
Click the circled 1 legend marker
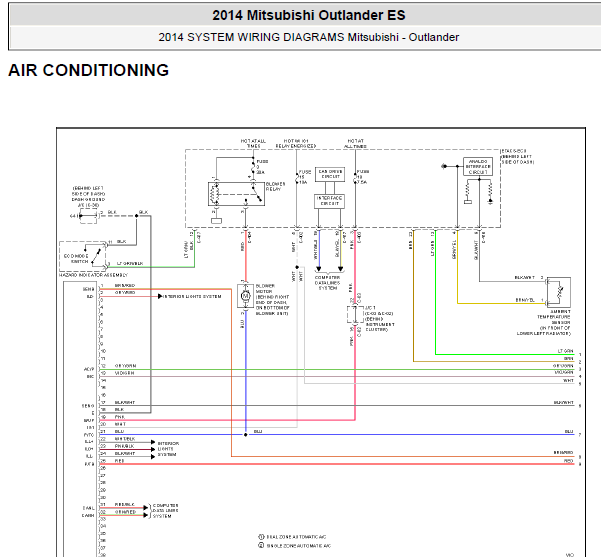coord(261,537)
